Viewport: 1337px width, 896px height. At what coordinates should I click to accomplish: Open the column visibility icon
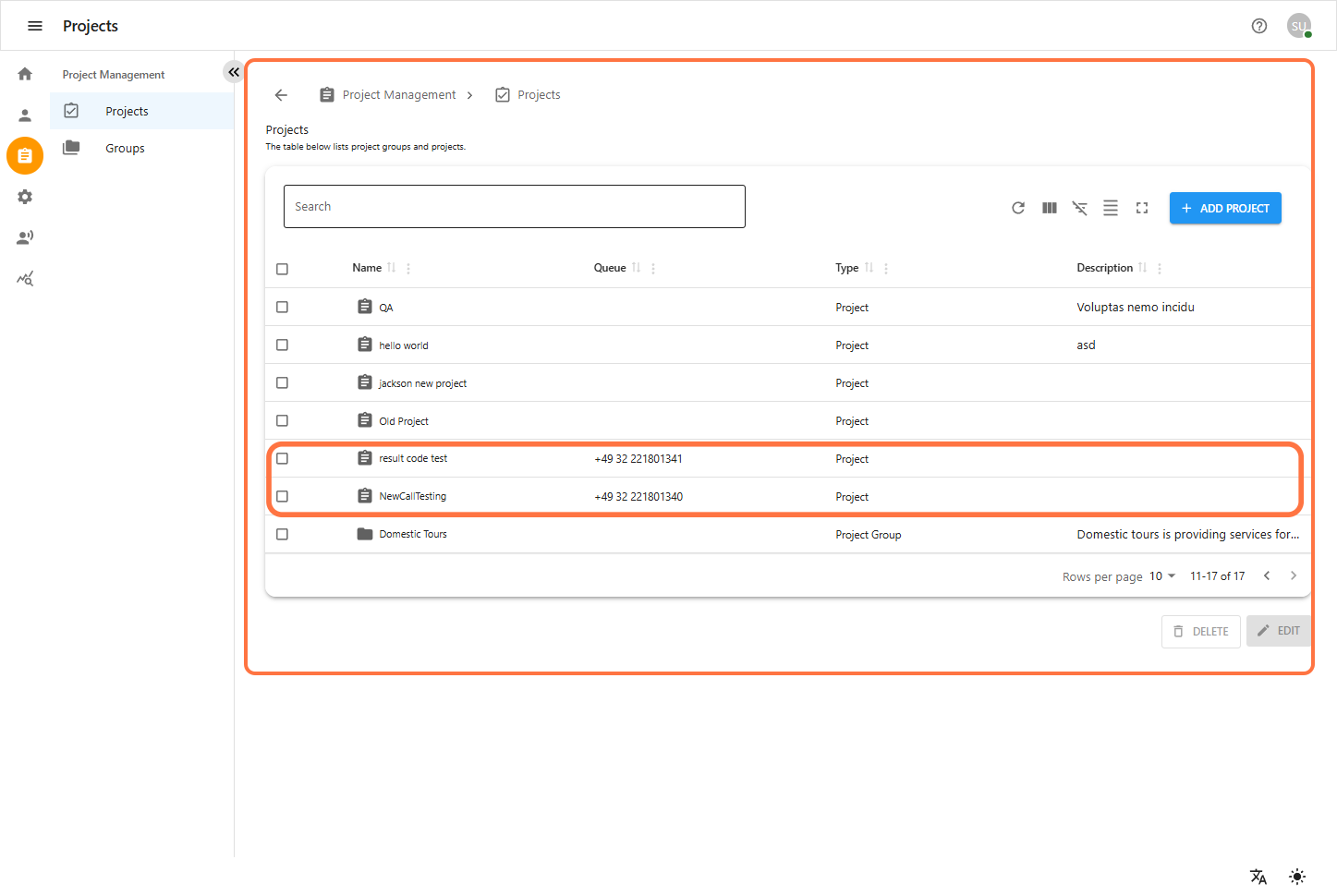[1050, 208]
